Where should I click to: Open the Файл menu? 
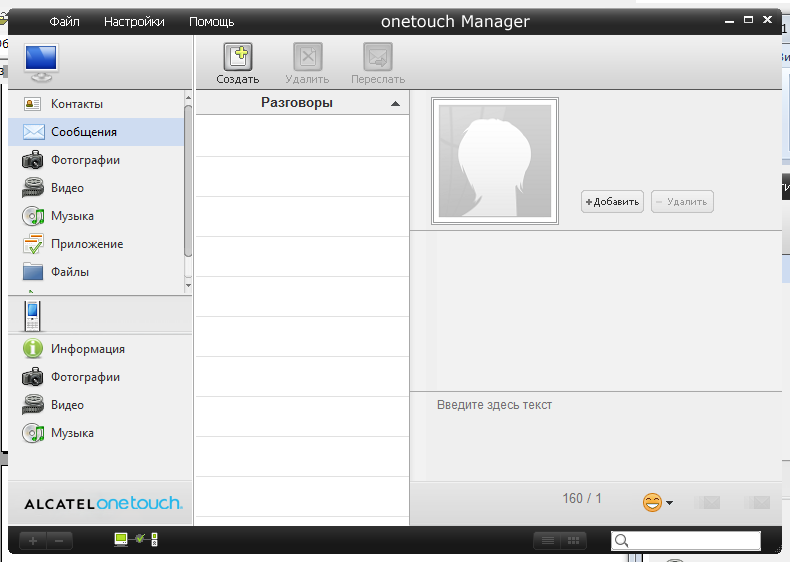[65, 21]
